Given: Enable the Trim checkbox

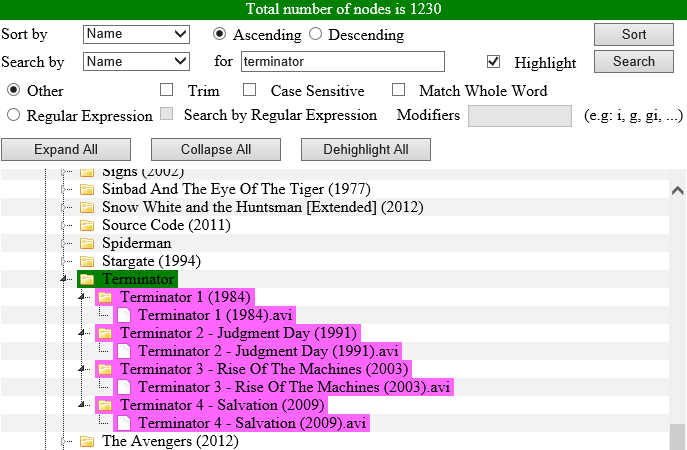Looking at the screenshot, I should coord(166,89).
